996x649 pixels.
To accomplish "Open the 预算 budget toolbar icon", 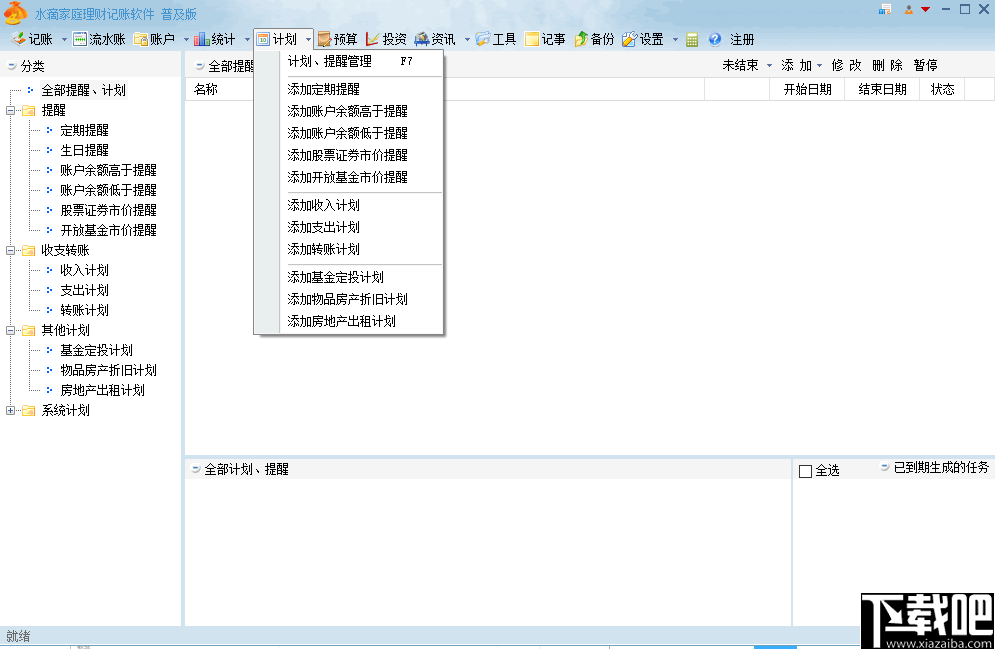I will (x=325, y=39).
